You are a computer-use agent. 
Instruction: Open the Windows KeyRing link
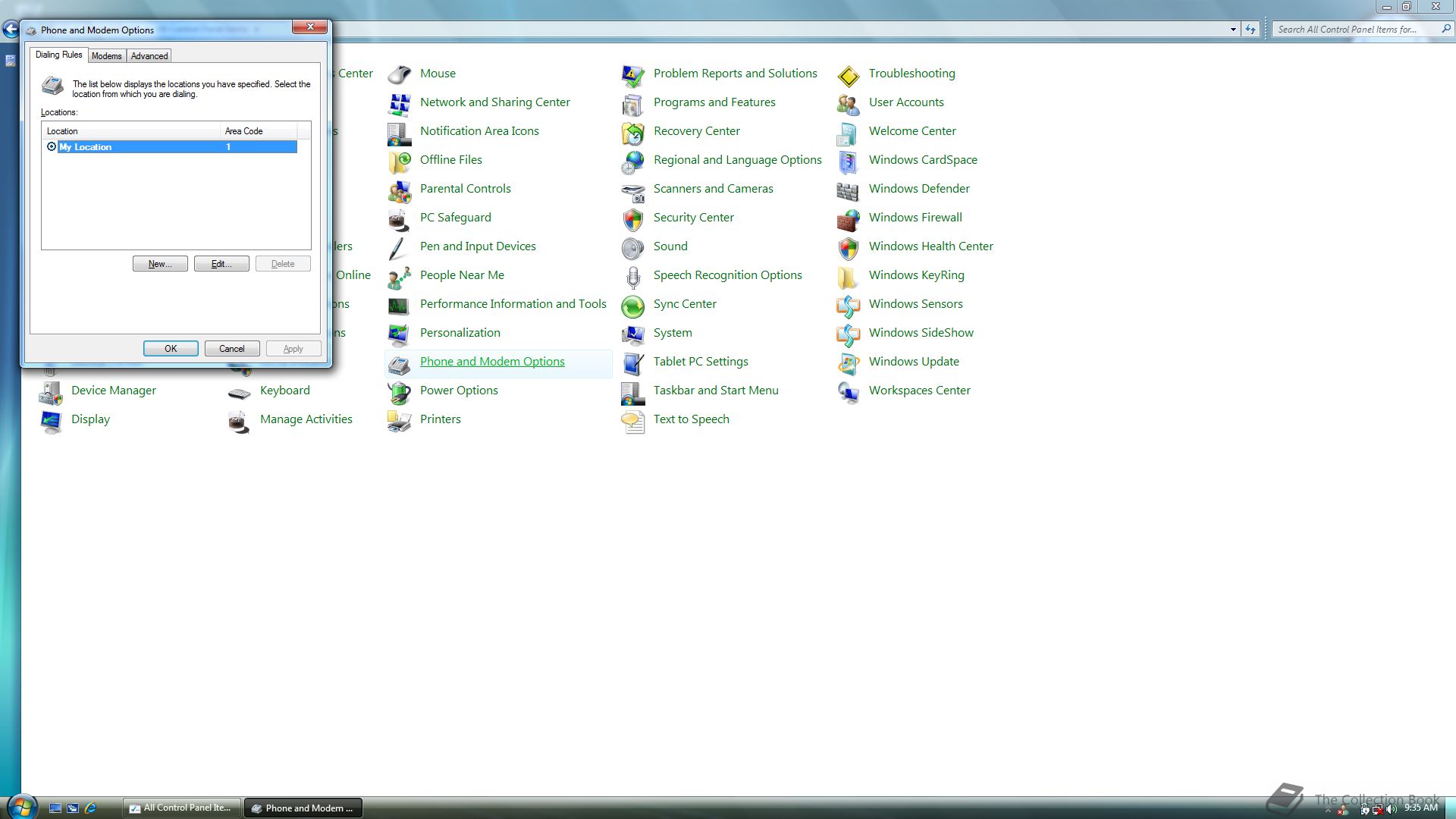click(917, 275)
